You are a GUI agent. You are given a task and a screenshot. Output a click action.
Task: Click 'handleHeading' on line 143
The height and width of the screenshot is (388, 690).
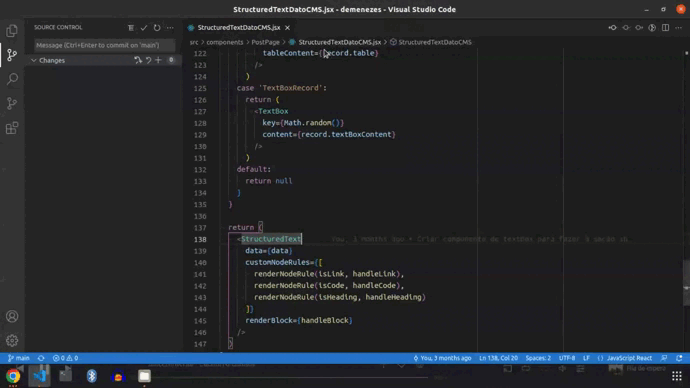point(393,297)
